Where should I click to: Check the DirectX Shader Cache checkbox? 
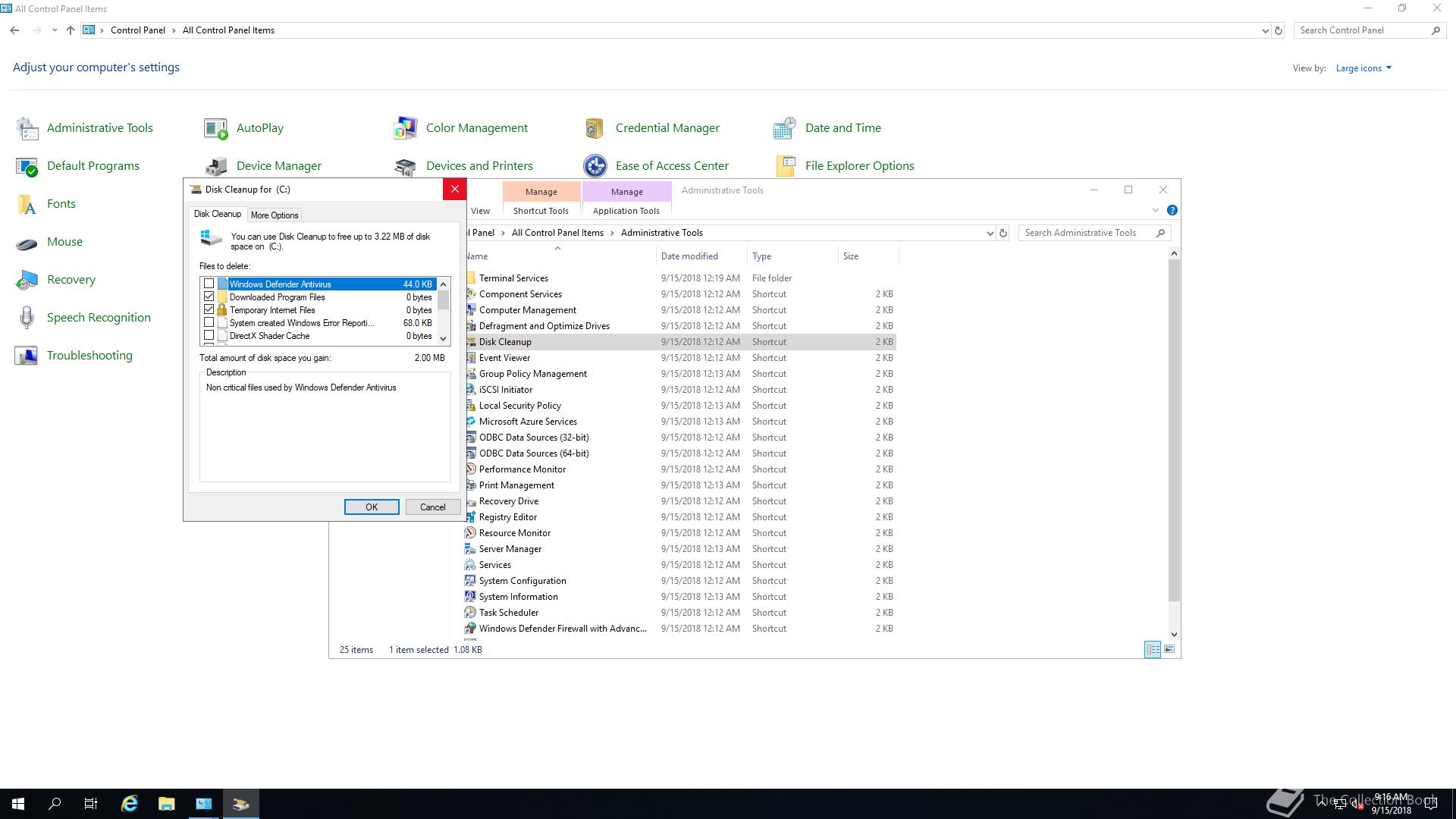(209, 336)
